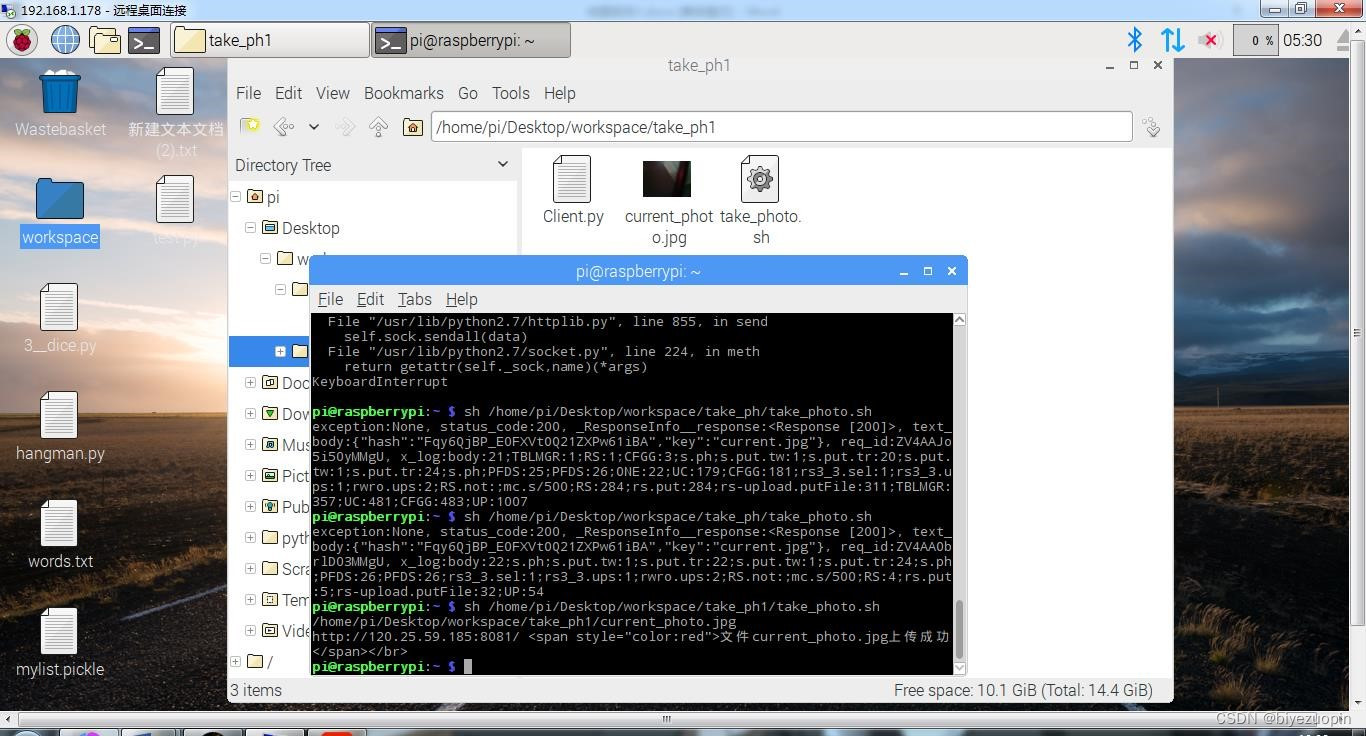The height and width of the screenshot is (736, 1366).
Task: Expand the highlighted folder in directory tree
Action: click(x=280, y=351)
